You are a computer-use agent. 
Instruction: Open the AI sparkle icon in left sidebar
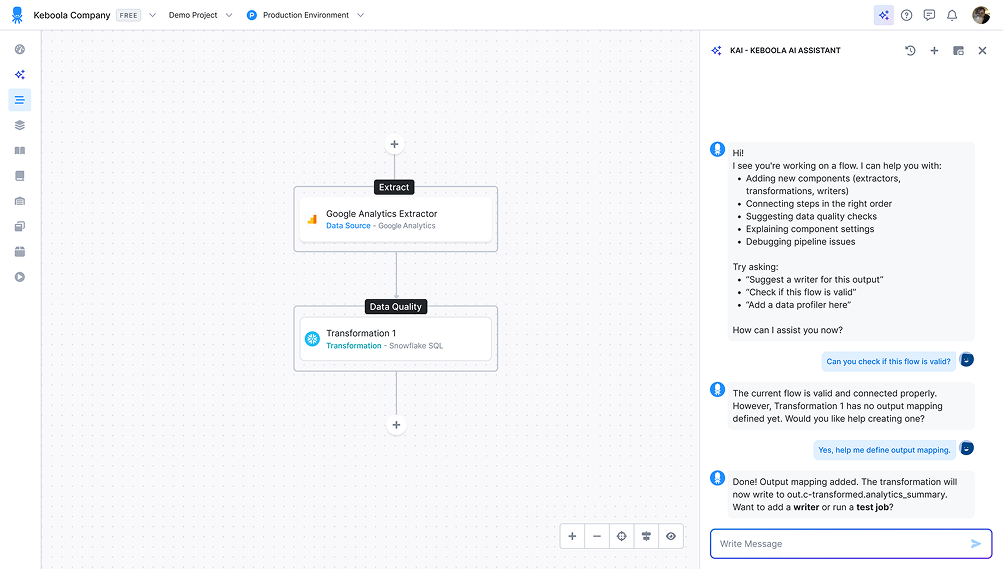(x=20, y=75)
